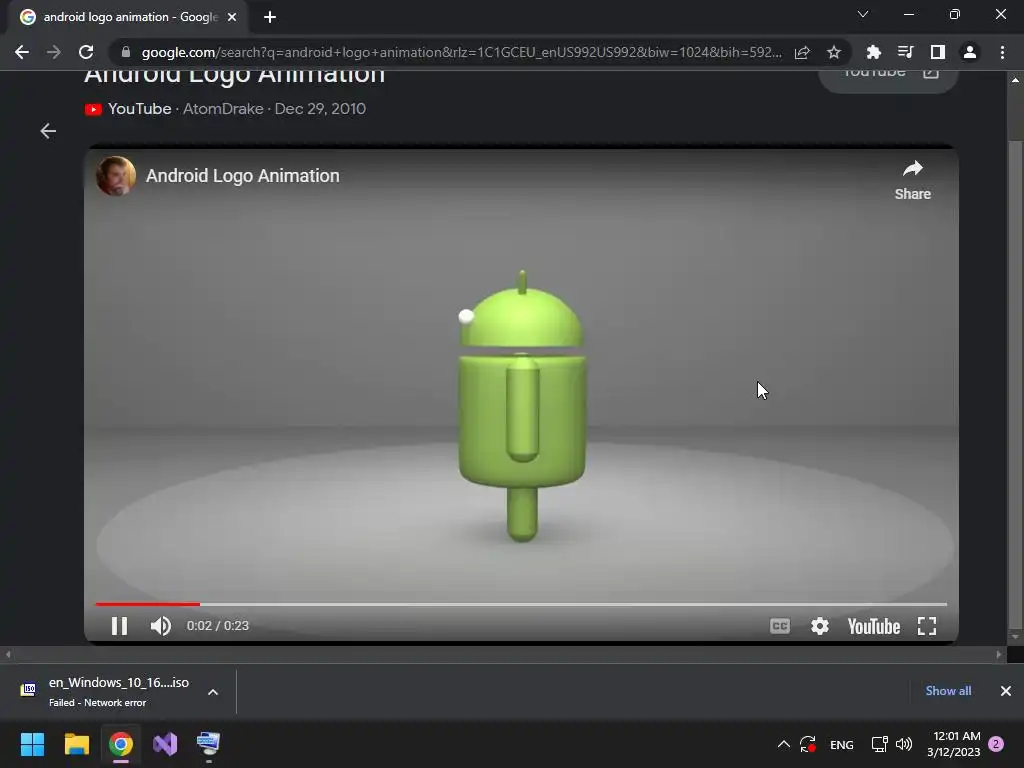The width and height of the screenshot is (1024, 768).
Task: Click Show all downloads
Action: [948, 691]
